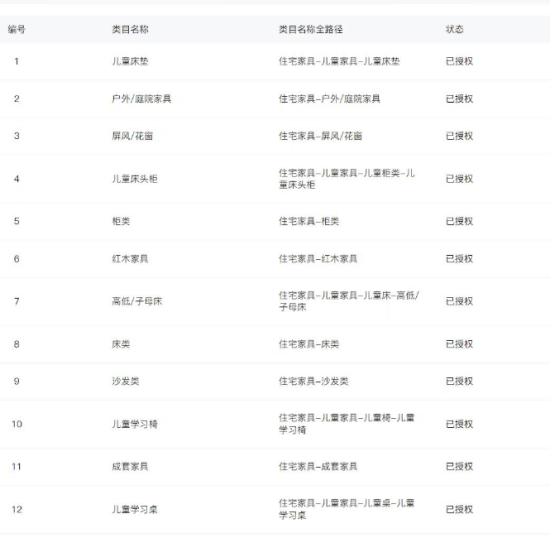Click the 屏风/花窗 category name in row 3

(x=133, y=136)
